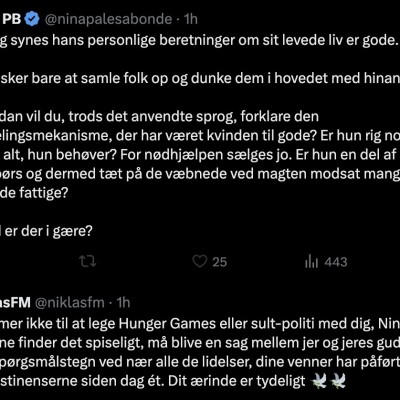
Task: Click the like count 25
Action: pyautogui.click(x=220, y=262)
